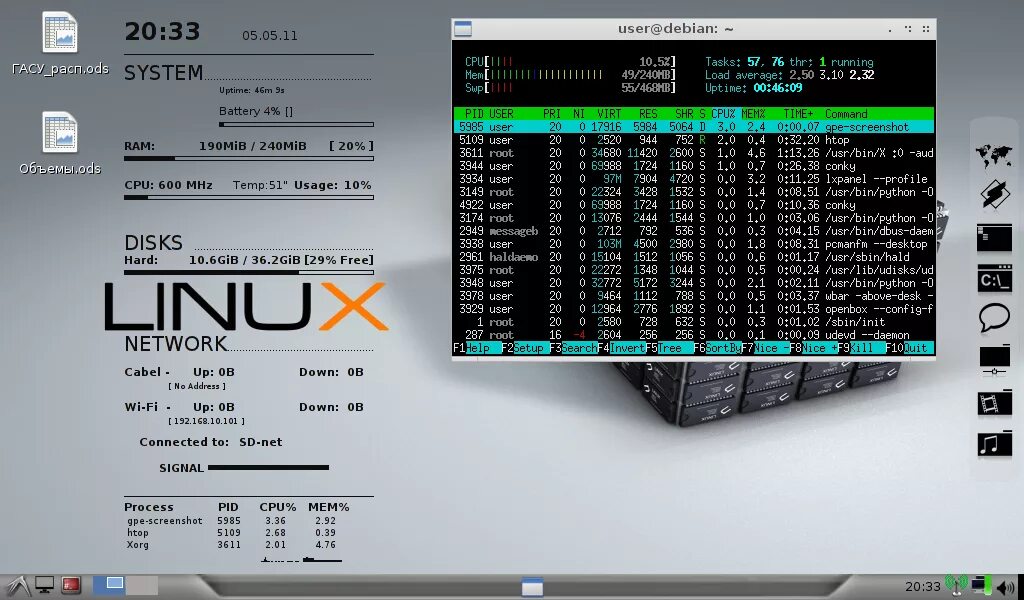Click the terminal button in the taskbar
The height and width of the screenshot is (600, 1024).
coord(532,586)
